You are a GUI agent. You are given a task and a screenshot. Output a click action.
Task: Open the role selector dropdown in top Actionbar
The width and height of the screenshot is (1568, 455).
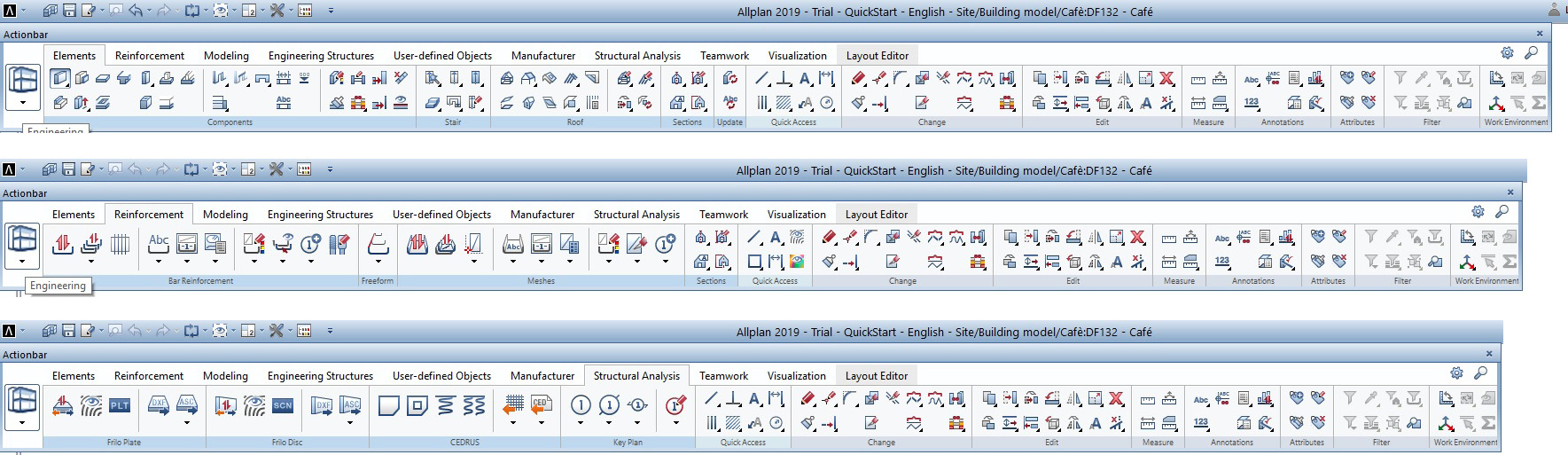[x=22, y=102]
